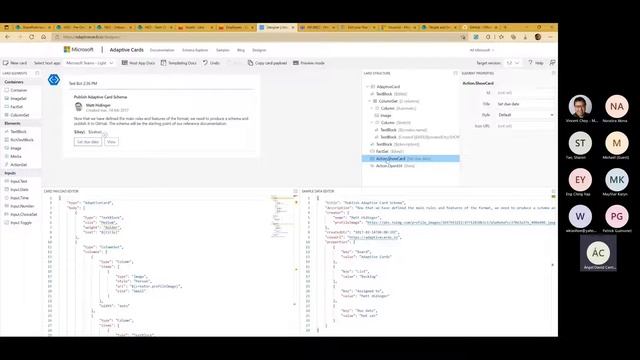Viewport: 640px width, 360px height.
Task: Select RichTextBlock element in palette
Action: point(22,140)
